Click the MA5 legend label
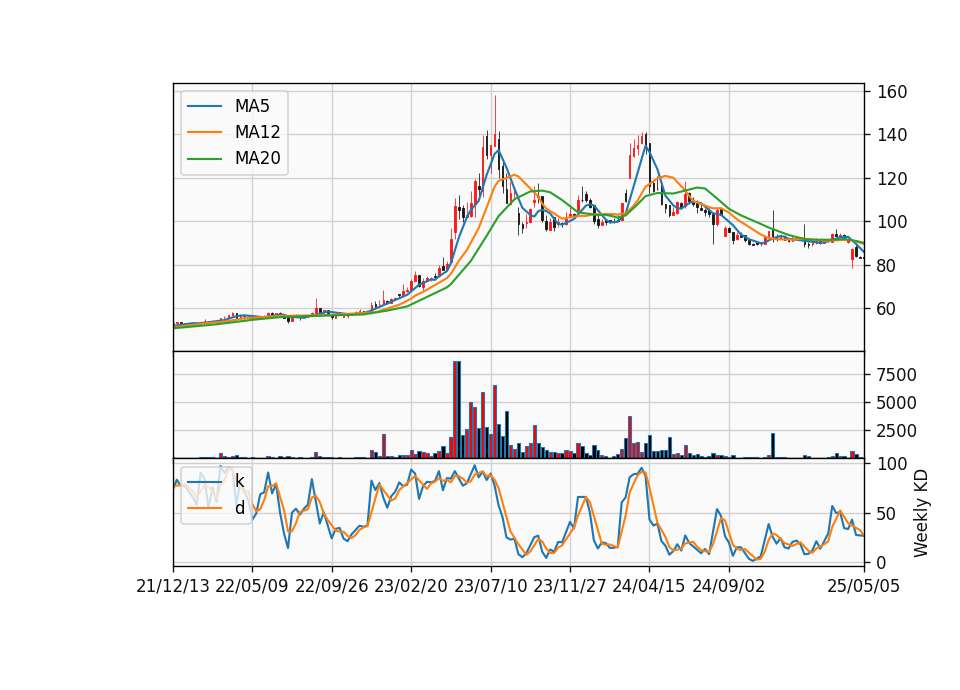 [x=252, y=106]
